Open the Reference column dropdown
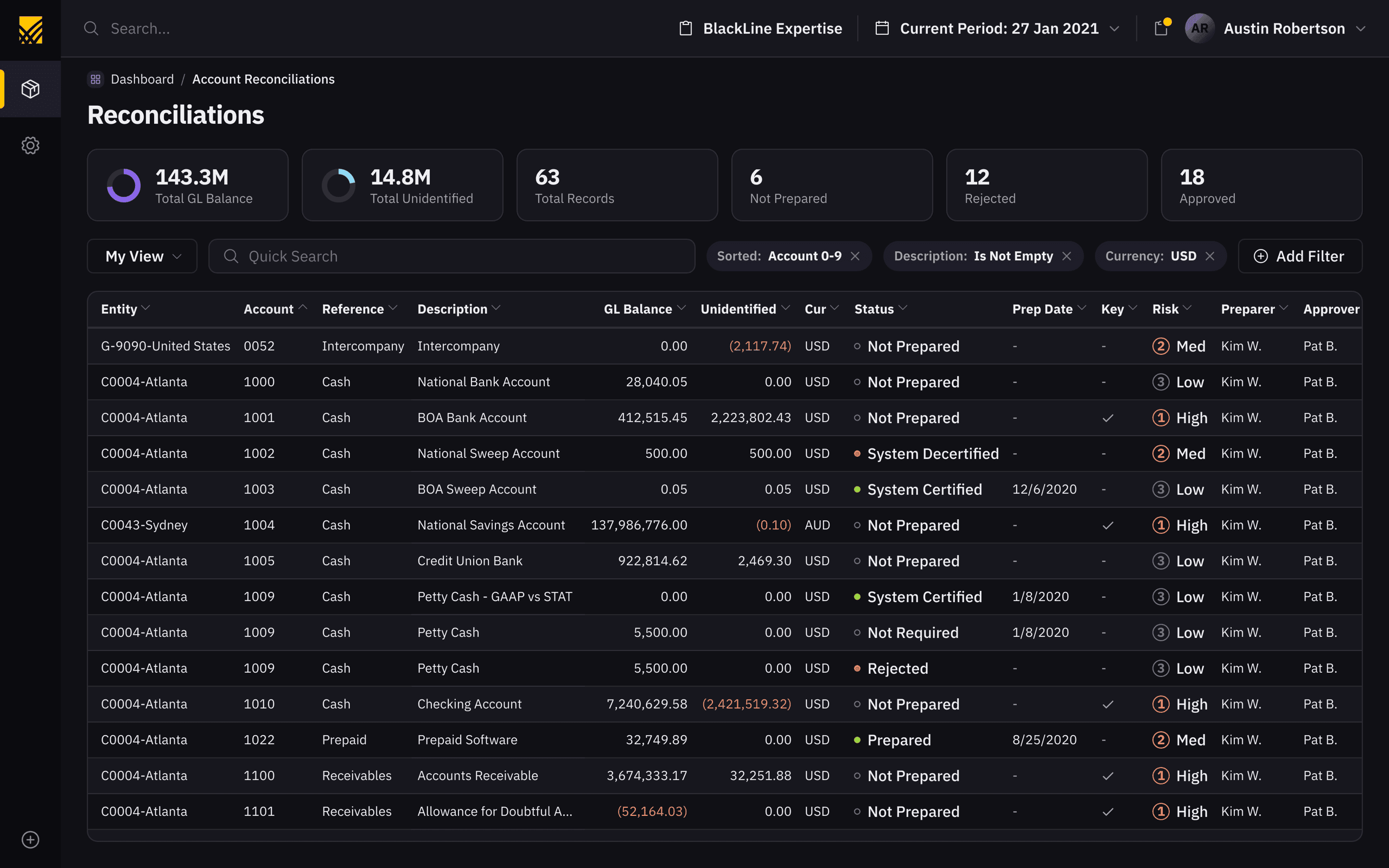Screen dimensions: 1389x868 pyautogui.click(x=393, y=308)
